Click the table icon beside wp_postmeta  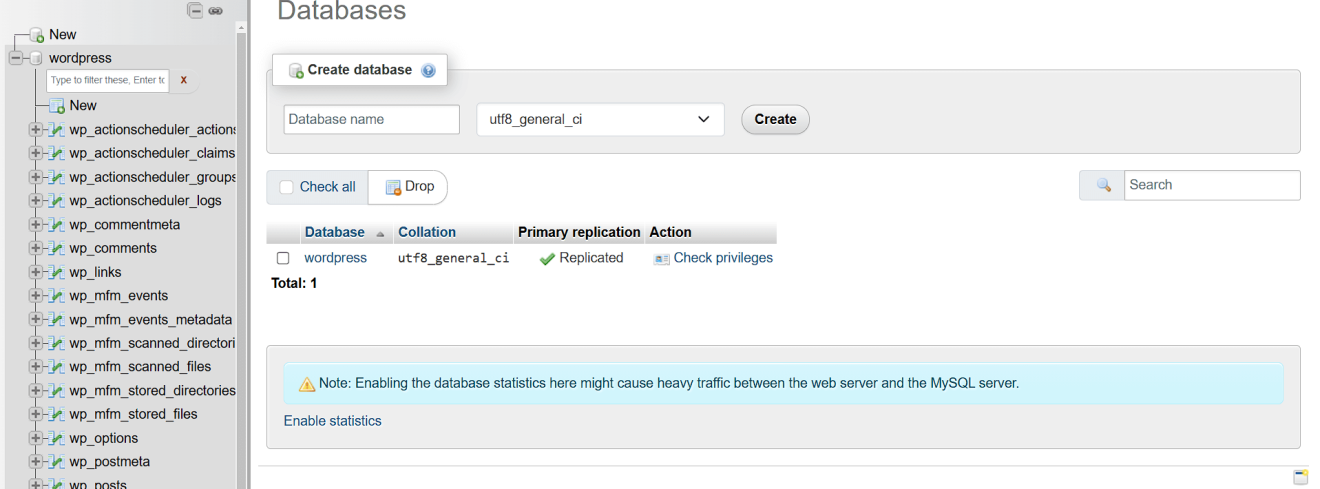coord(58,461)
